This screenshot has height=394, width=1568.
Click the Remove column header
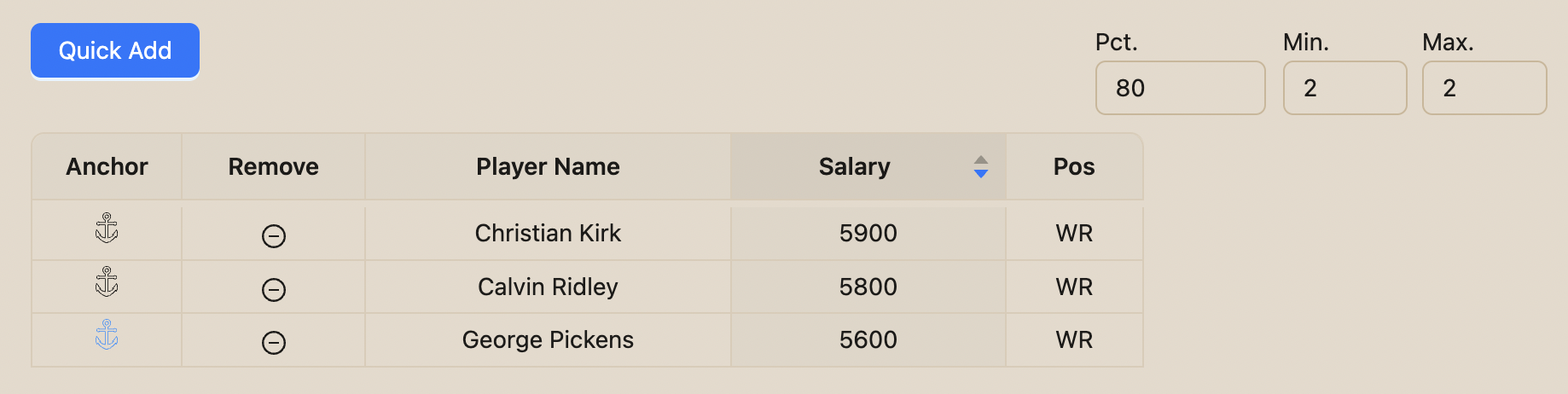pos(274,167)
